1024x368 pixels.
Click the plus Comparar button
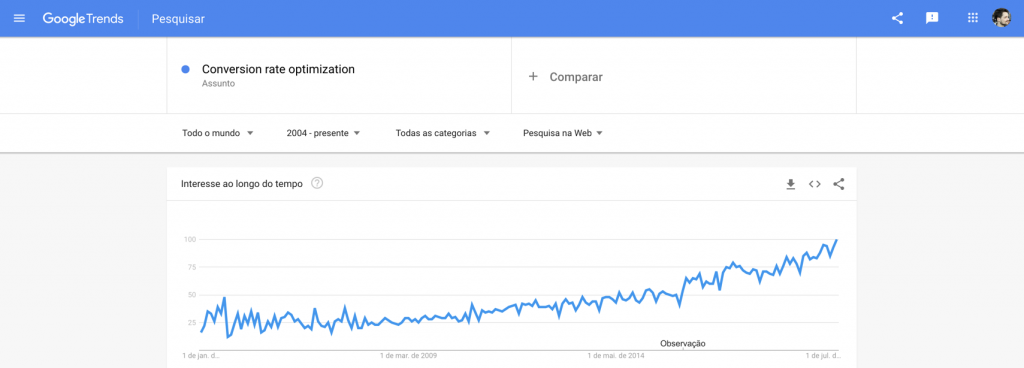pyautogui.click(x=566, y=77)
